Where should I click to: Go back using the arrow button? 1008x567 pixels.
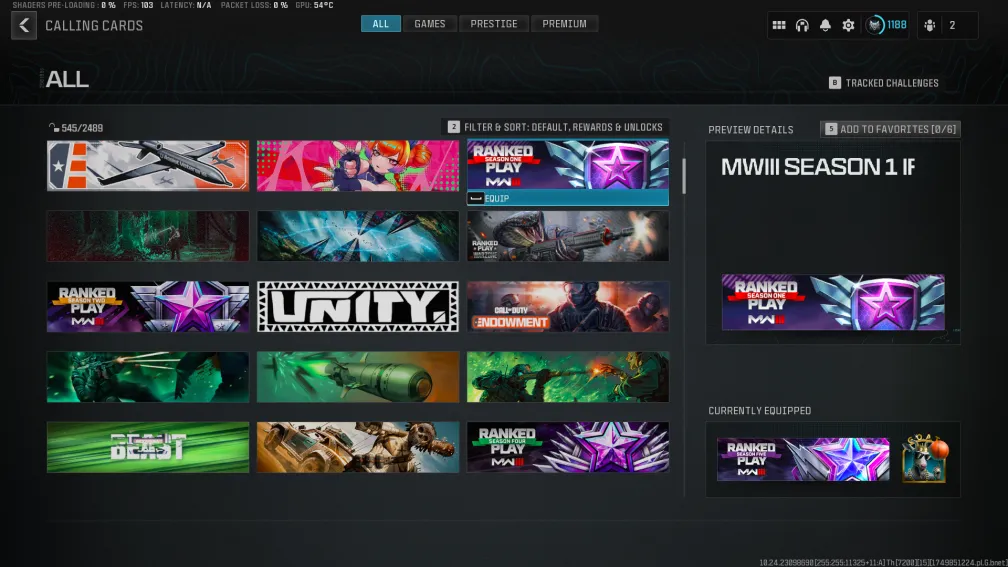(x=24, y=26)
